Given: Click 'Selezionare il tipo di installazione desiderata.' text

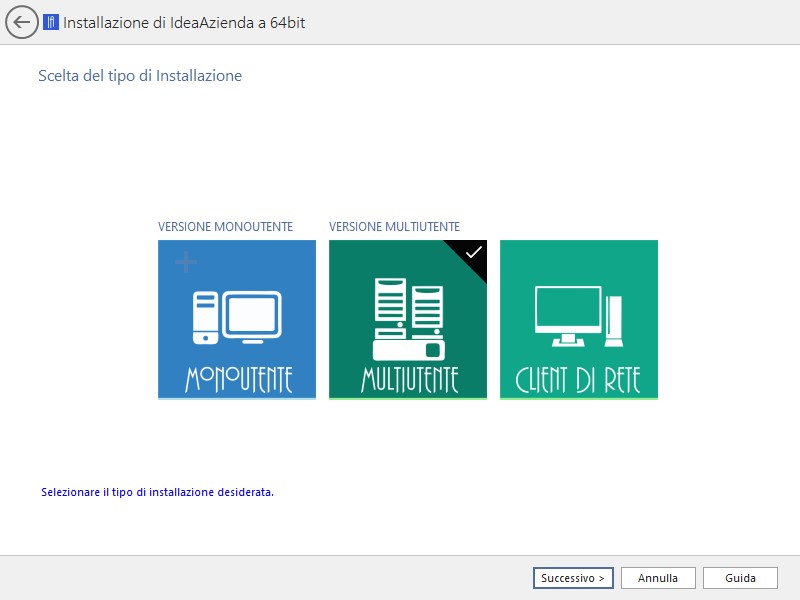Looking at the screenshot, I should (x=157, y=492).
